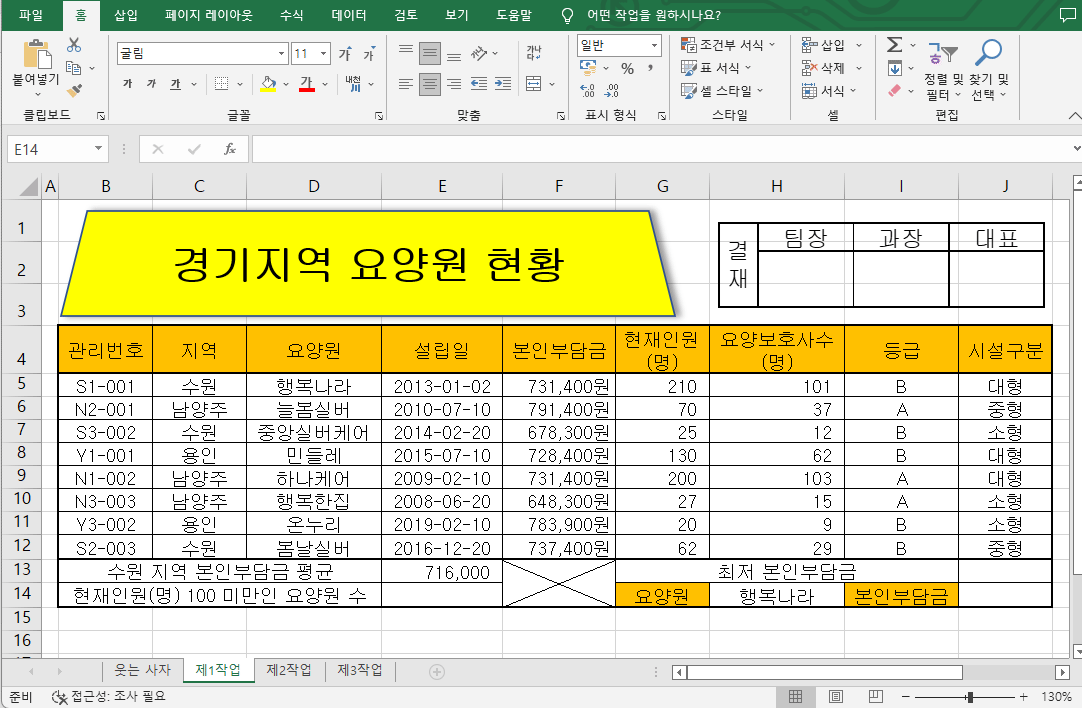This screenshot has width=1082, height=708.
Task: Click the Clear eraser icon
Action: pyautogui.click(x=894, y=90)
